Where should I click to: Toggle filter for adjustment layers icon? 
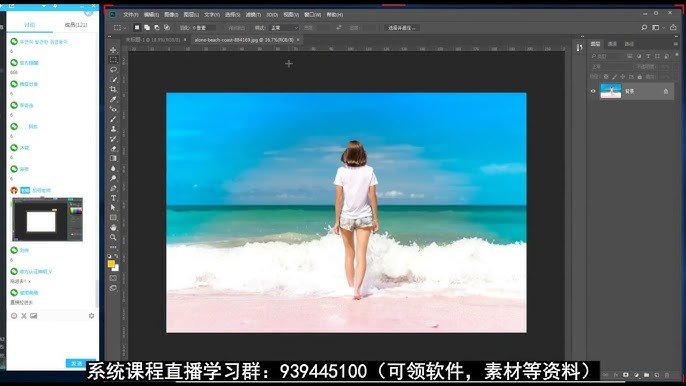[x=639, y=56]
